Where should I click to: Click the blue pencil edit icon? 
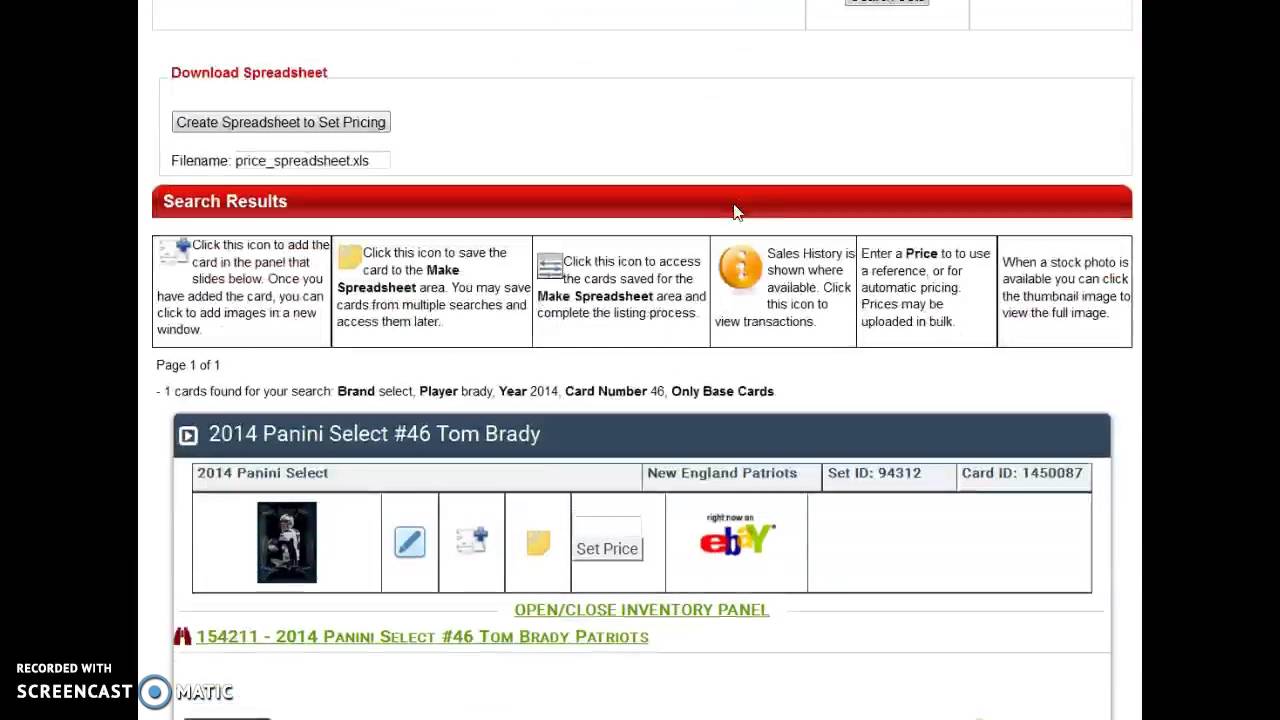(409, 542)
